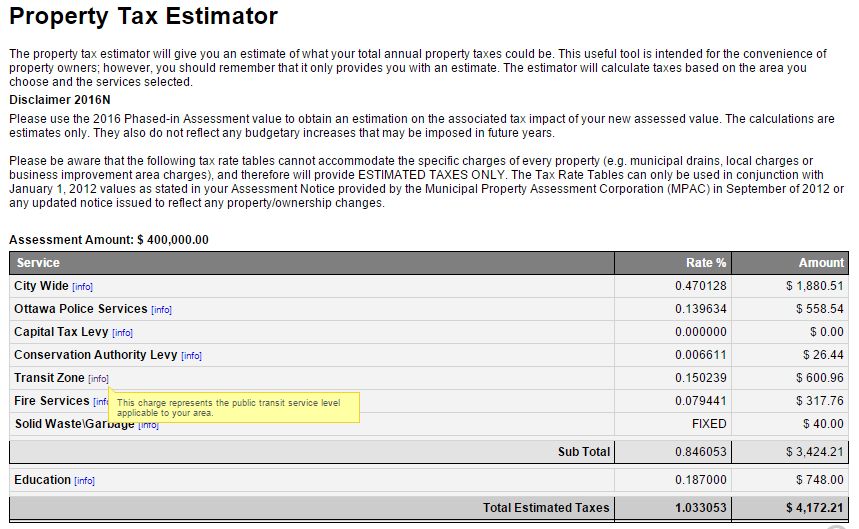
Task: Click the Education info link
Action: tap(84, 481)
